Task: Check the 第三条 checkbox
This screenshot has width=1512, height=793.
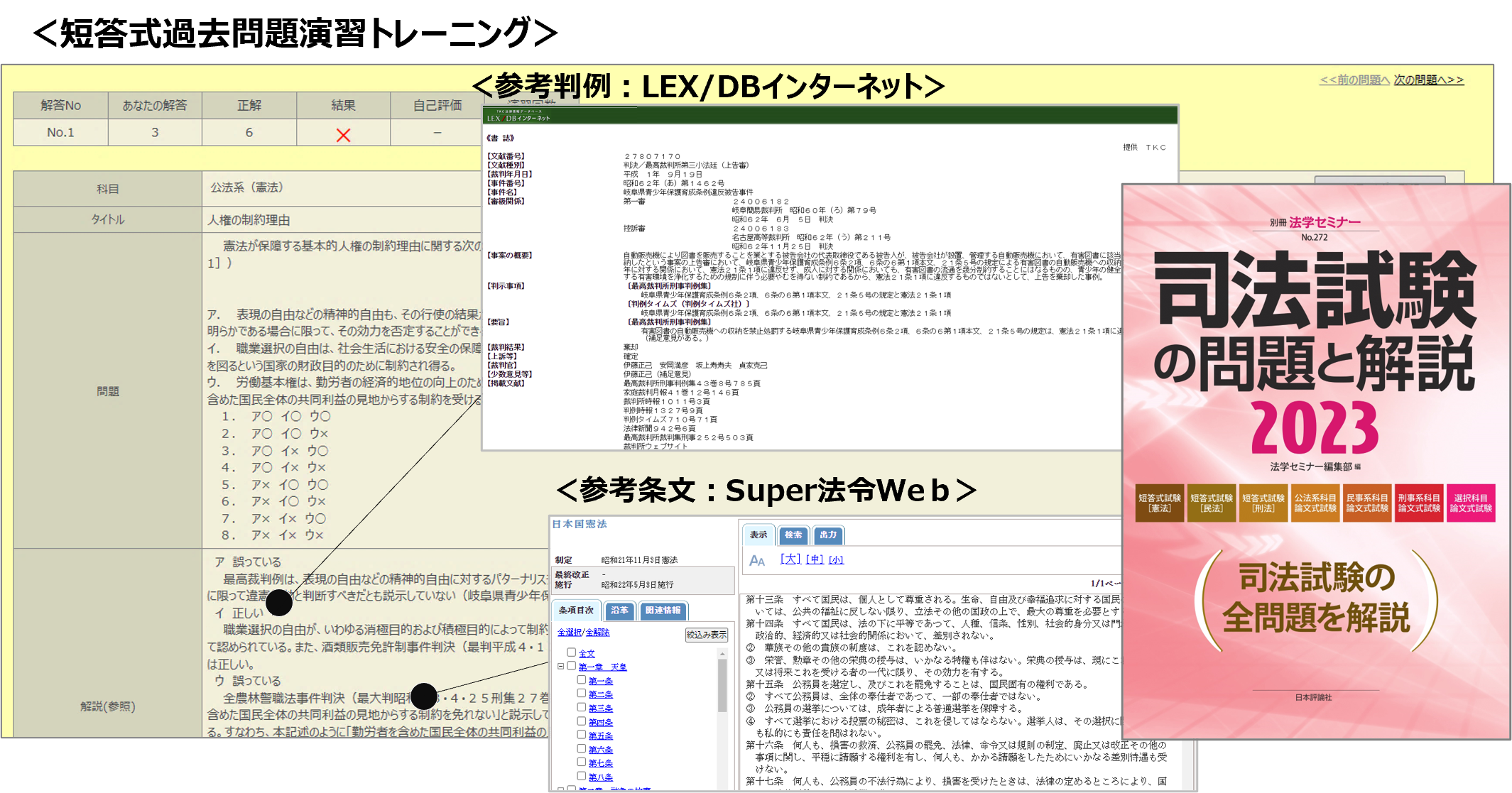Action: tap(582, 708)
